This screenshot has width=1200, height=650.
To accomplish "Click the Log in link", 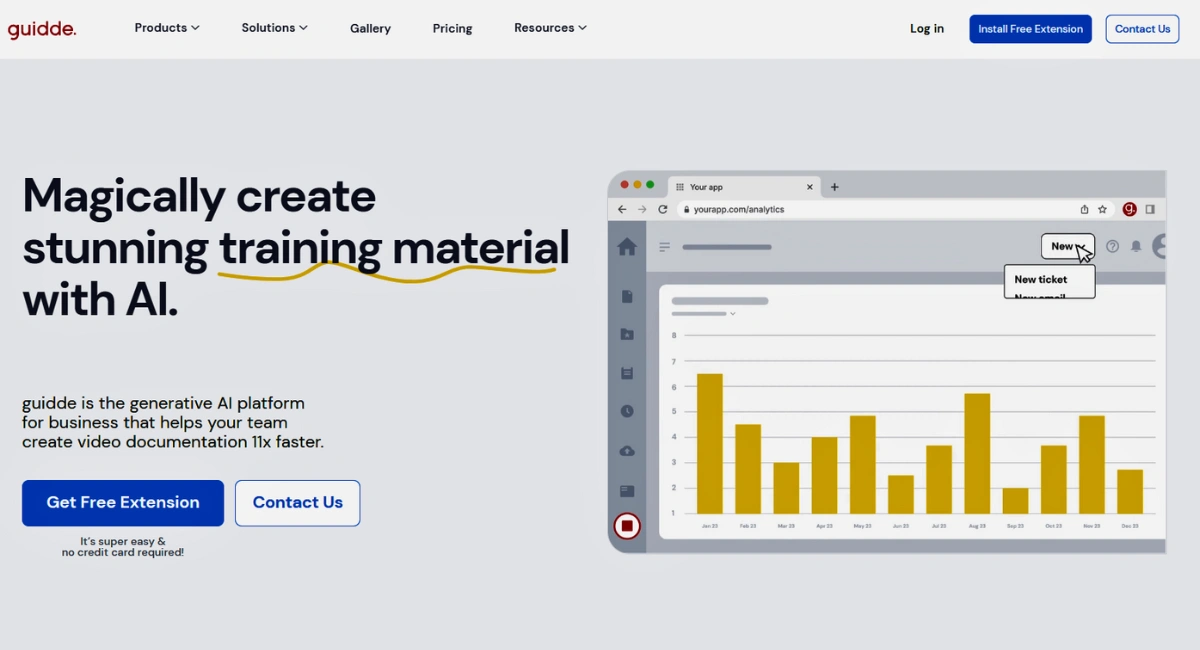I will 927,29.
